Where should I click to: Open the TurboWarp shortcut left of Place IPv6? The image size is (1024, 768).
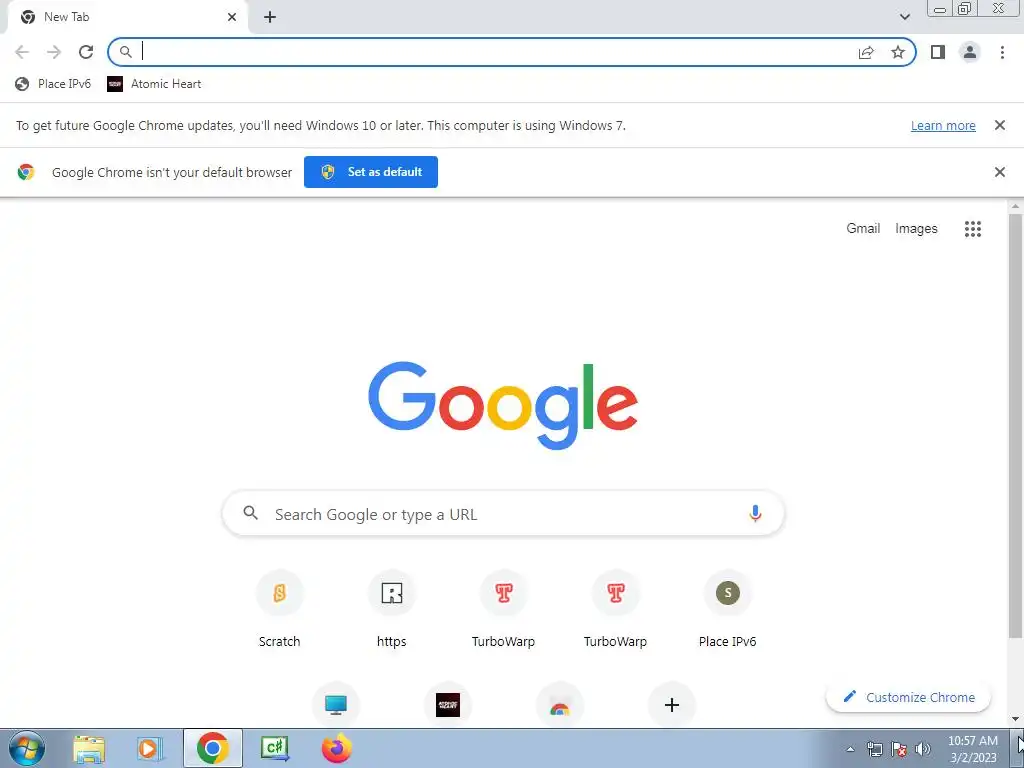[615, 607]
